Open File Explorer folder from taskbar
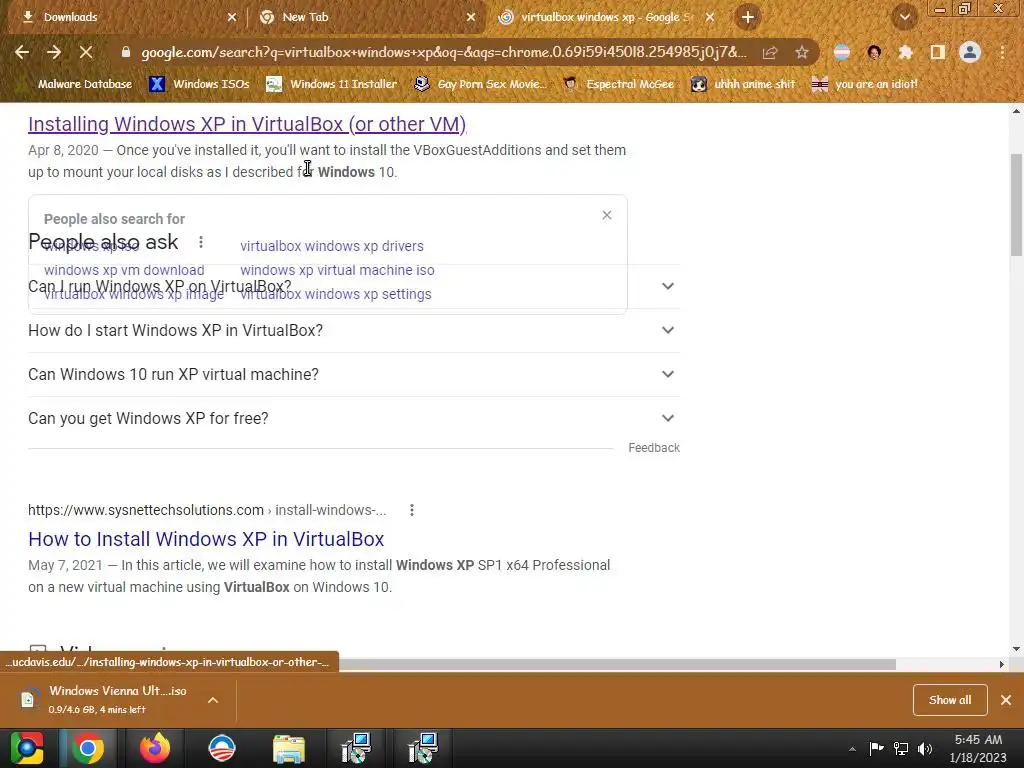Viewport: 1024px width, 768px height. [x=289, y=748]
